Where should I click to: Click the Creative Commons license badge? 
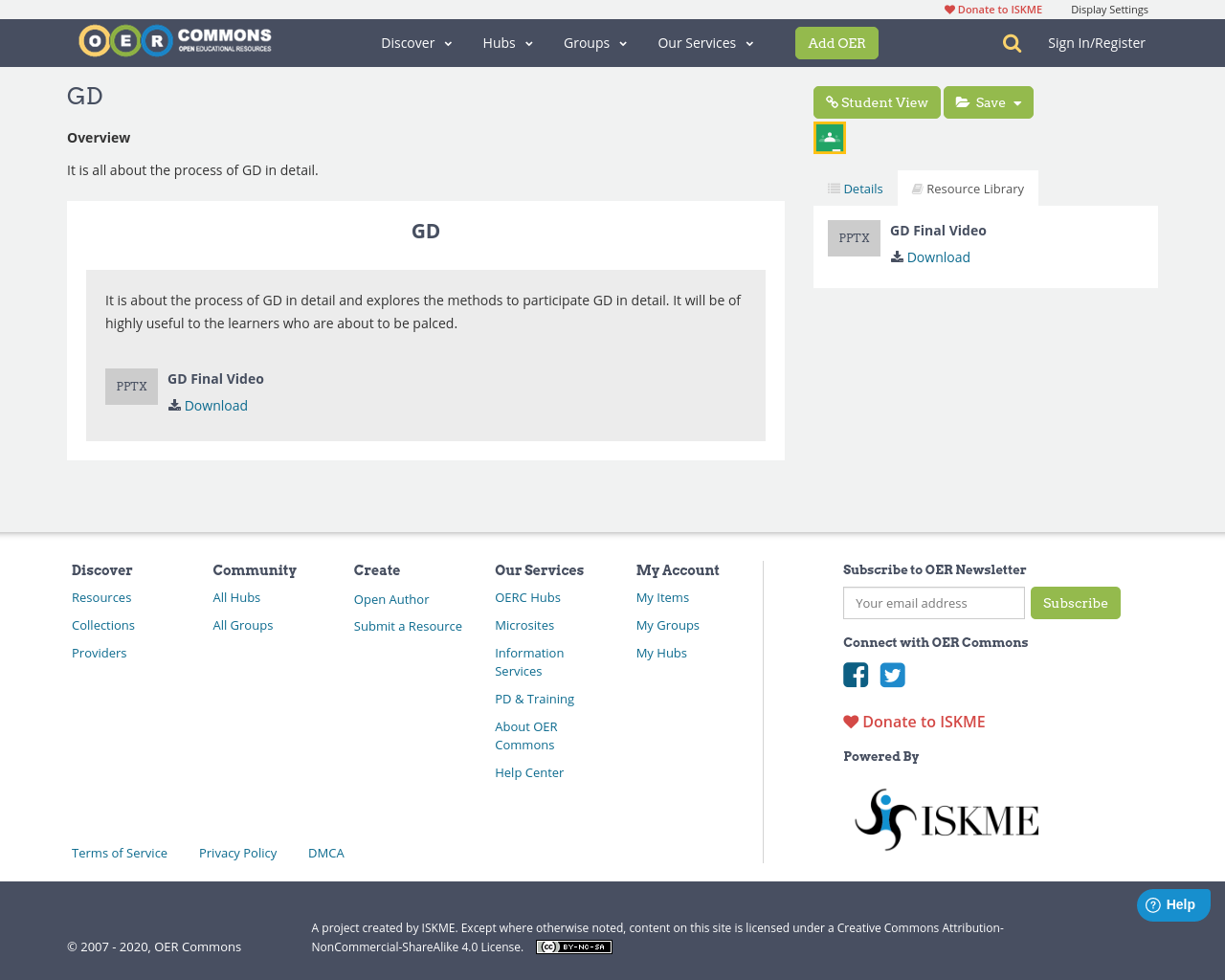(573, 947)
